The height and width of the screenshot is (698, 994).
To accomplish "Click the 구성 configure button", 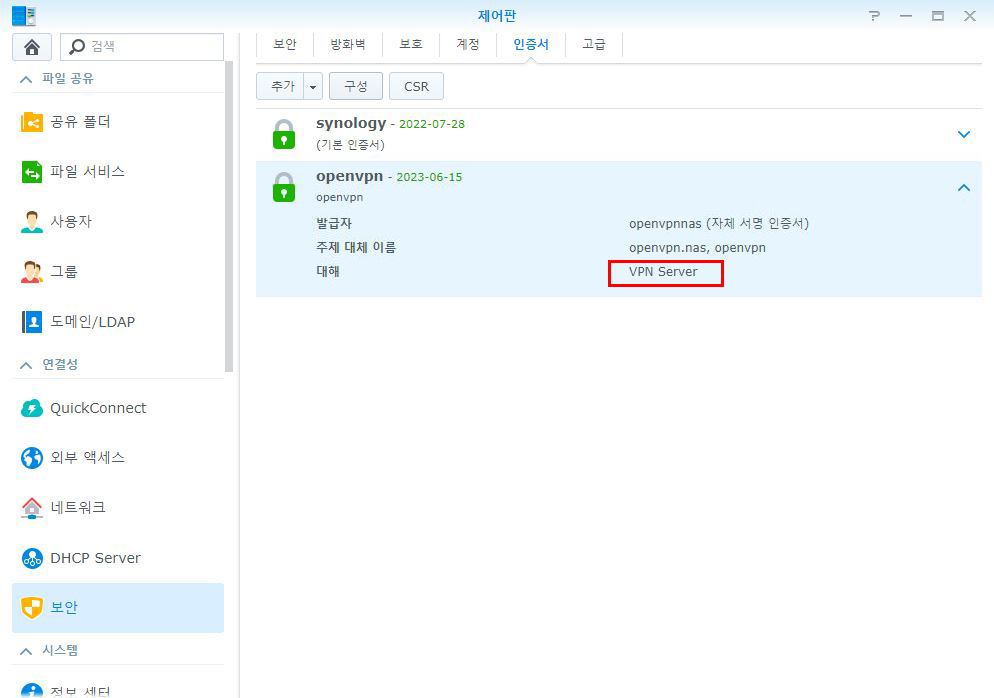I will 356,87.
